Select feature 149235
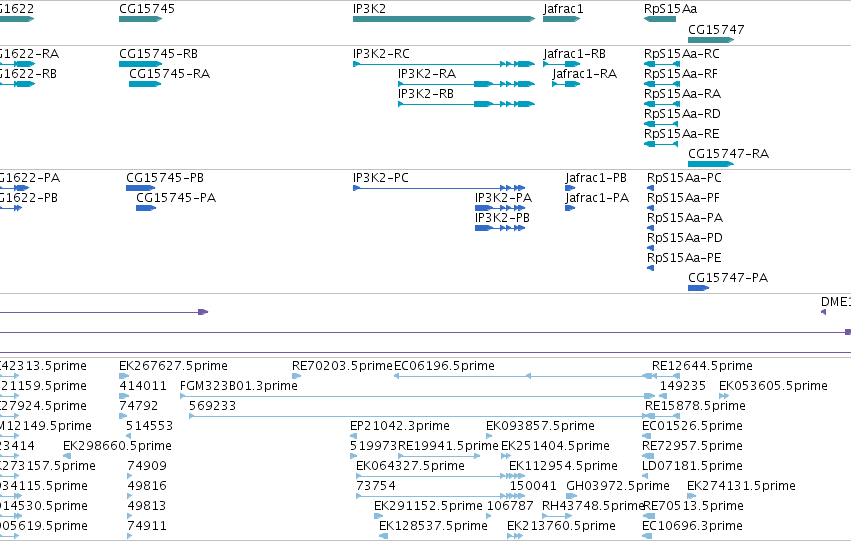This screenshot has height=541, width=851. point(683,386)
